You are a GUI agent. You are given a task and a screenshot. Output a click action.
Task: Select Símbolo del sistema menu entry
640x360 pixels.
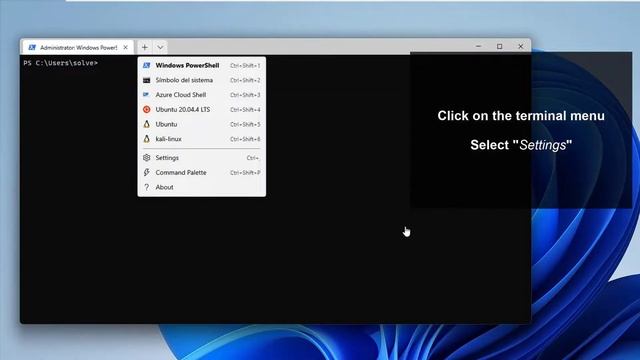click(x=202, y=80)
